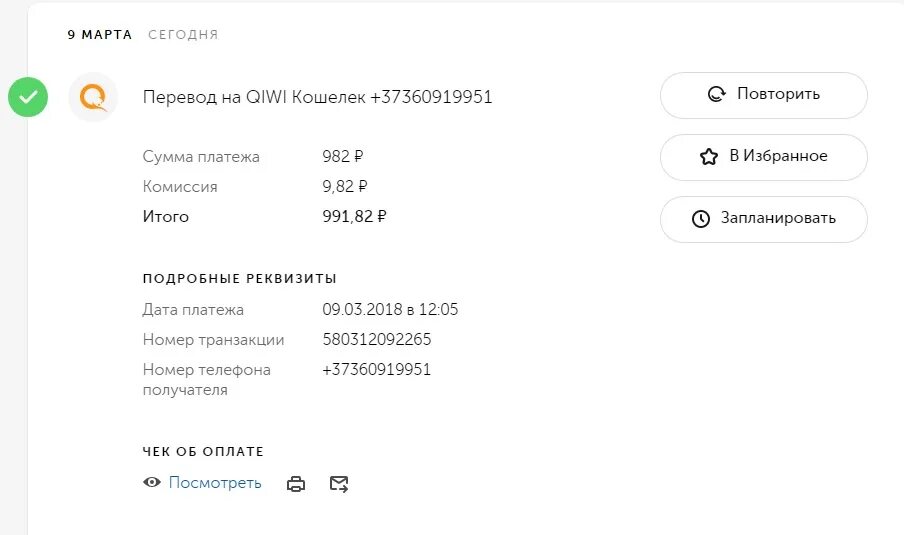The image size is (904, 535).
Task: Click the envelope icon to email receipt
Action: point(339,484)
